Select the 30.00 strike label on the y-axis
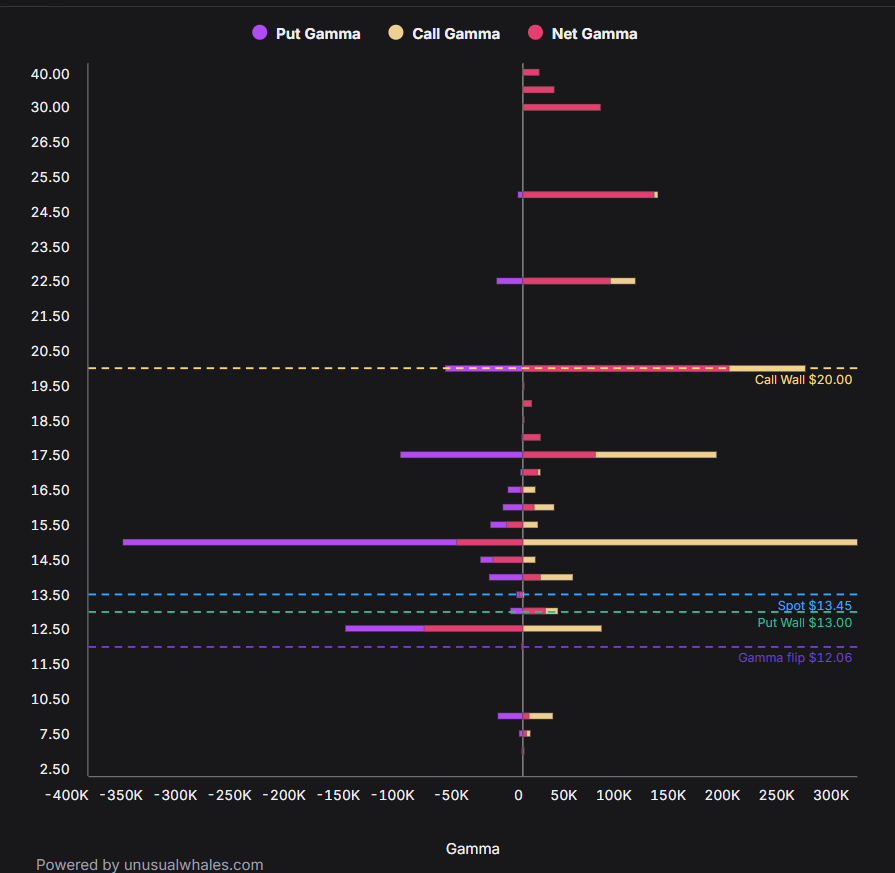This screenshot has height=873, width=895. coord(50,107)
